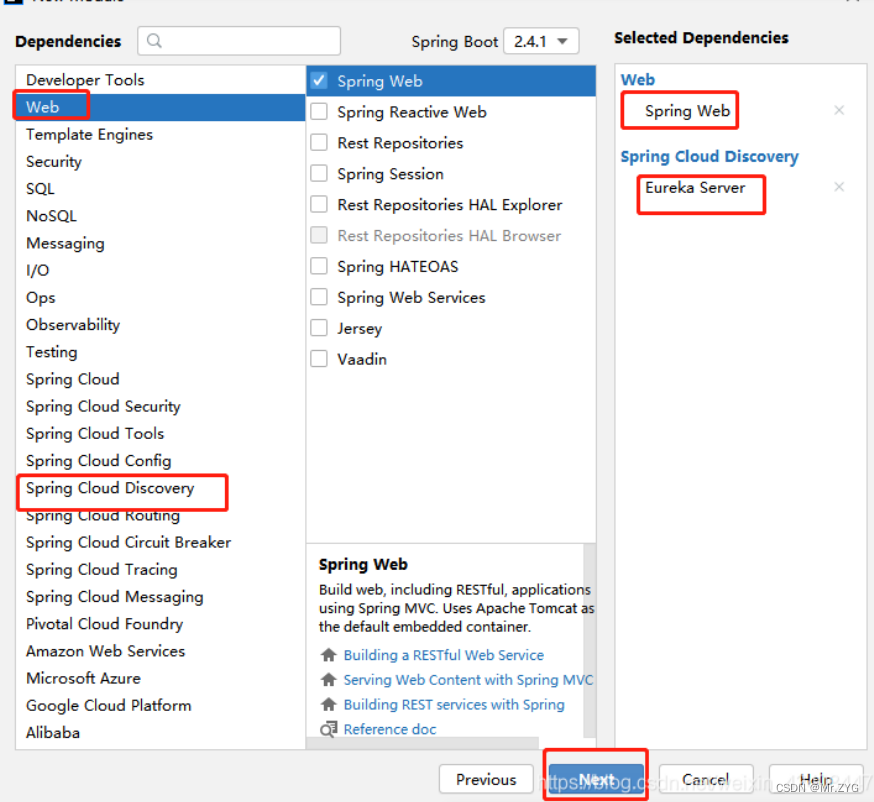Select Eureka Server in Selected Dependencies
Screen dimensions: 874x802
[695, 188]
